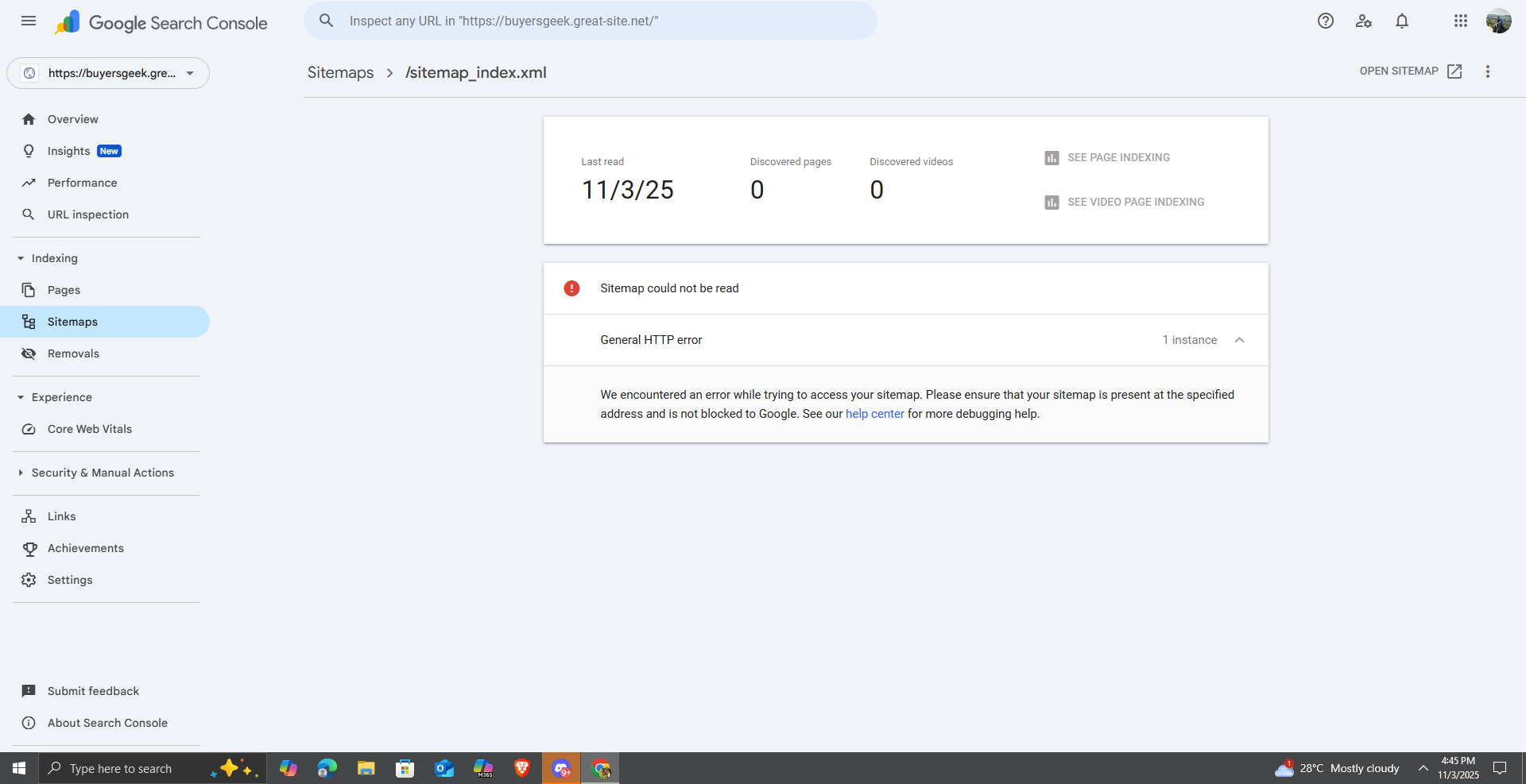This screenshot has height=784, width=1526.
Task: Click the Help question mark icon
Action: point(1325,21)
